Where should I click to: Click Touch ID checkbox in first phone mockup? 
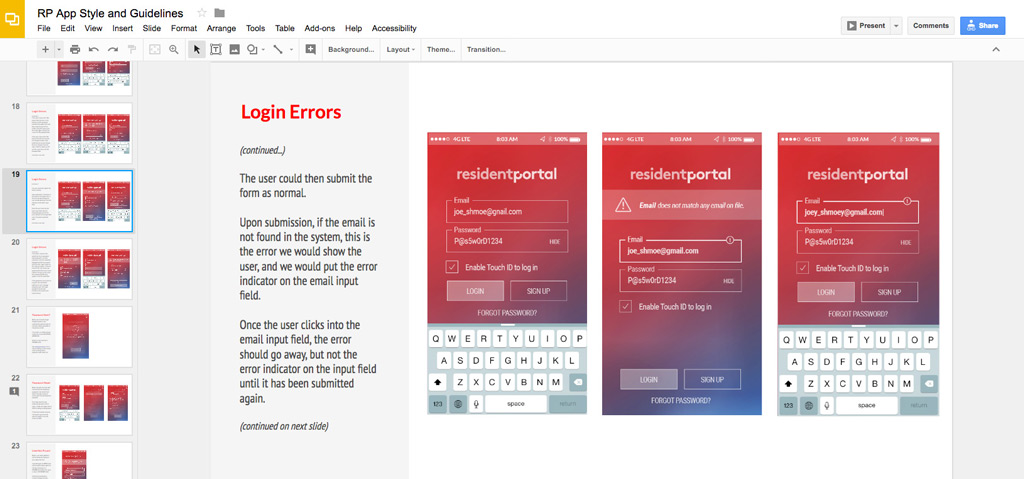pos(452,267)
